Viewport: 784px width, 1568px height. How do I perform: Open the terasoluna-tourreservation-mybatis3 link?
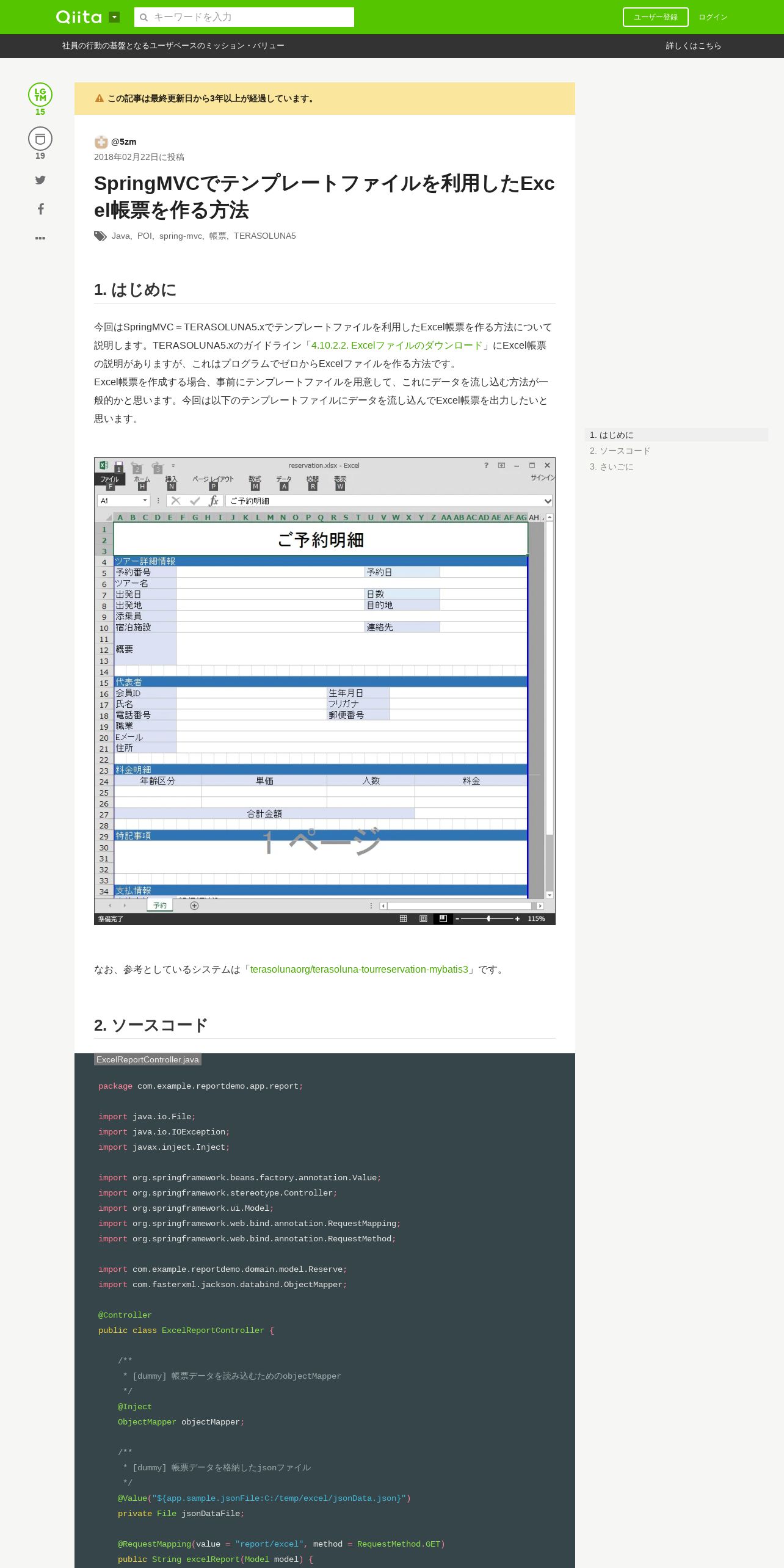(359, 970)
